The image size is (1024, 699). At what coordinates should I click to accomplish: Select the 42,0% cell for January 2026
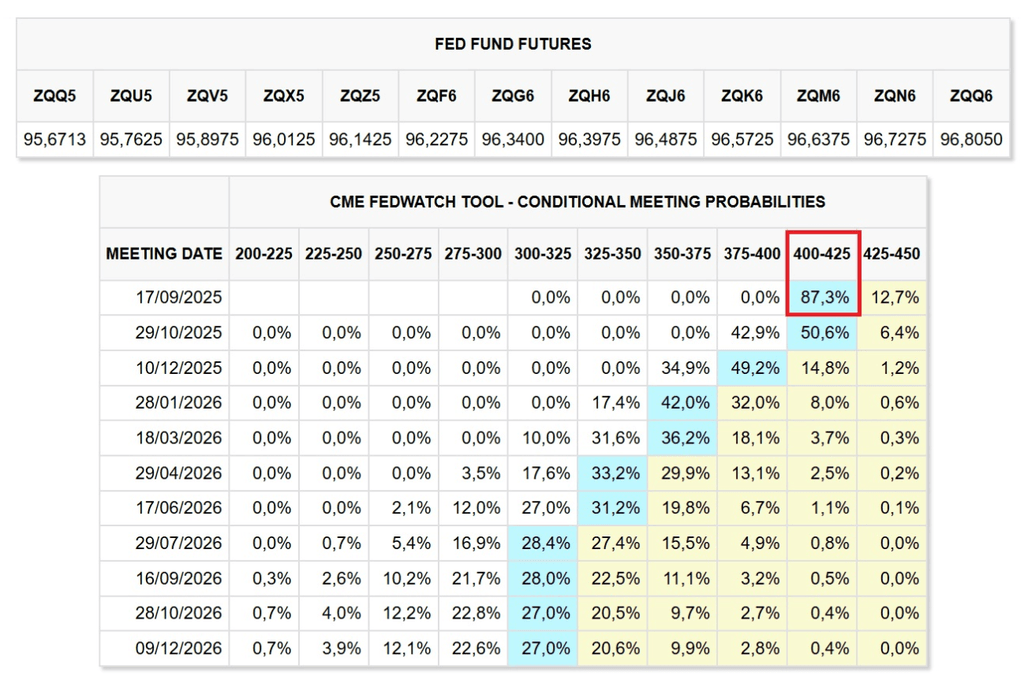(x=682, y=402)
